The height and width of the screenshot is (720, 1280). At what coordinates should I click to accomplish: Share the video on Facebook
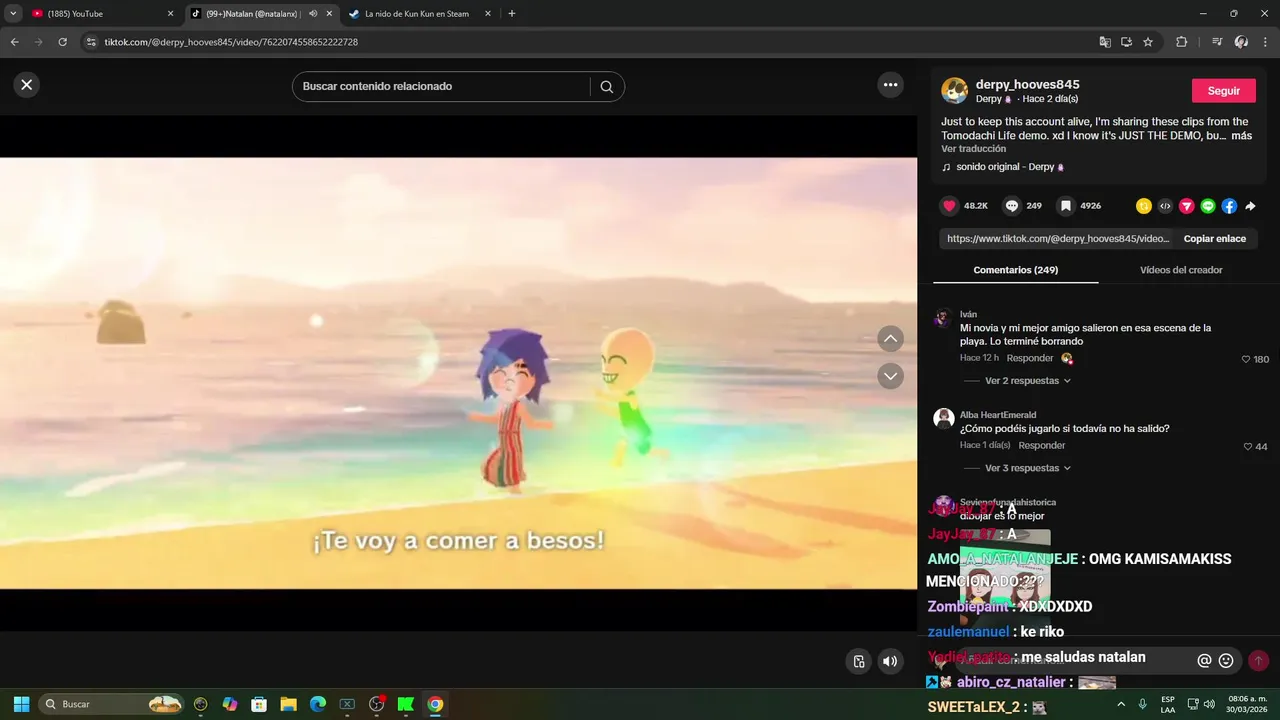[1229, 206]
